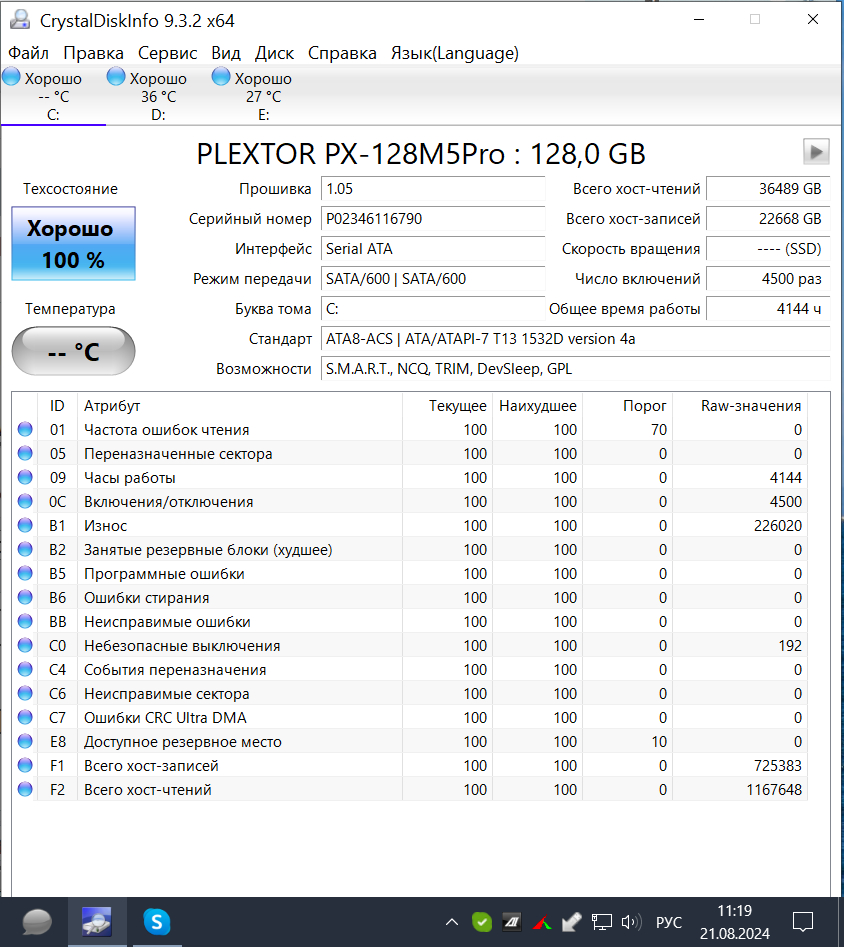Select disk C: tab
Screen dimensions: 844x947
[x=53, y=95]
